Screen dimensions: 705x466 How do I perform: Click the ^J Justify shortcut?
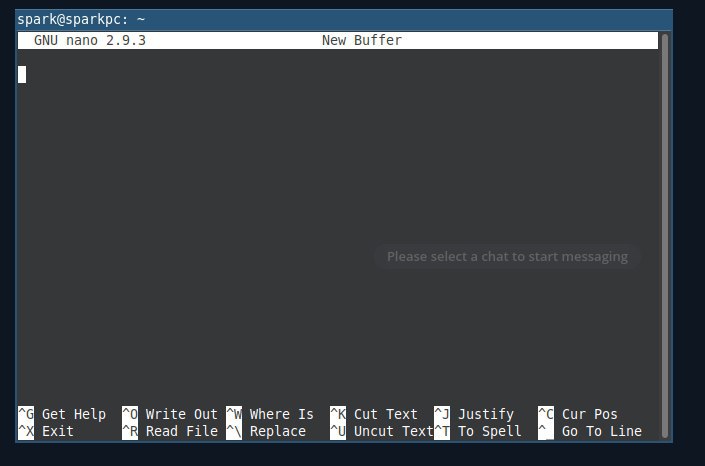pyautogui.click(x=474, y=414)
